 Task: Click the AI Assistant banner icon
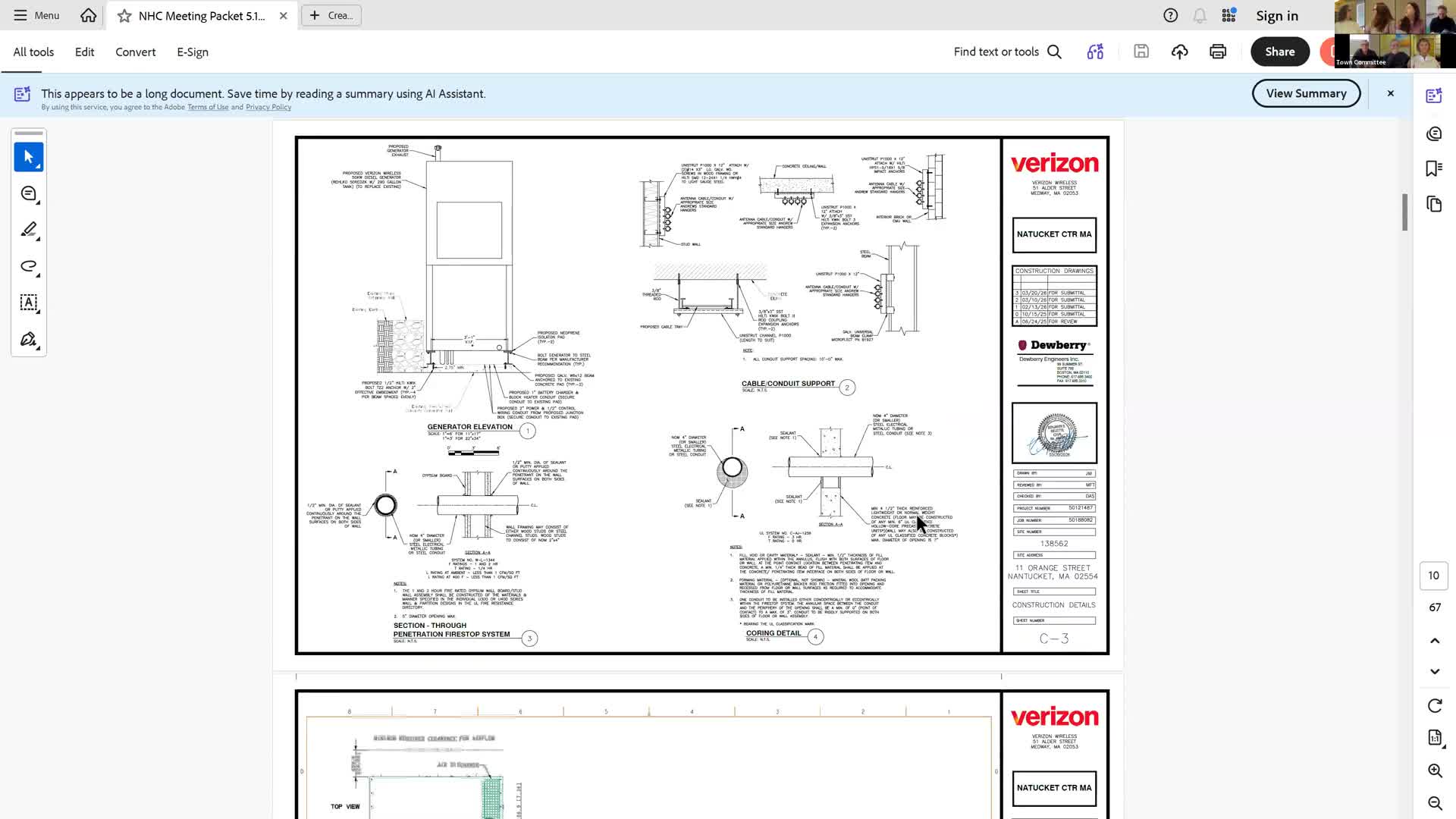tap(23, 94)
